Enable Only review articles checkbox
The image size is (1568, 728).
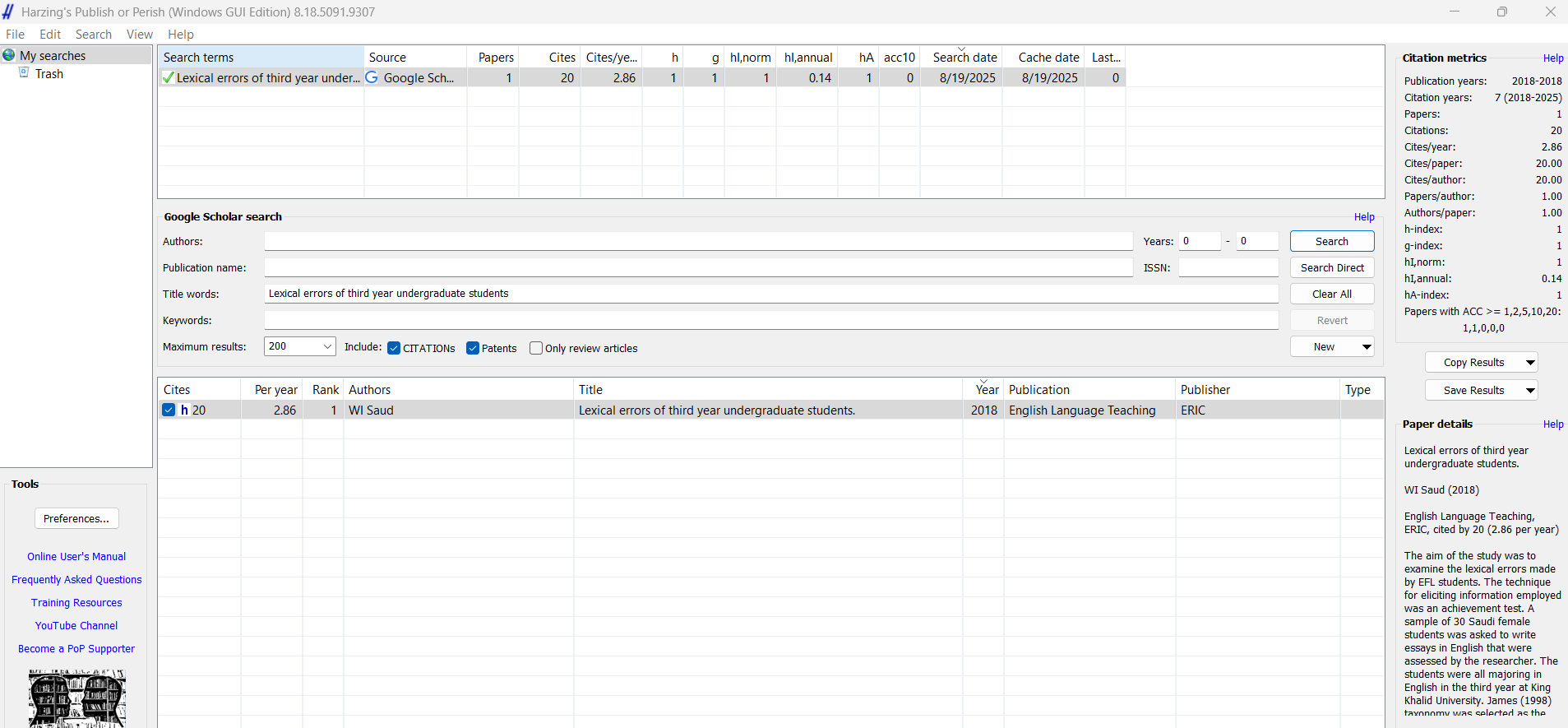tap(536, 348)
